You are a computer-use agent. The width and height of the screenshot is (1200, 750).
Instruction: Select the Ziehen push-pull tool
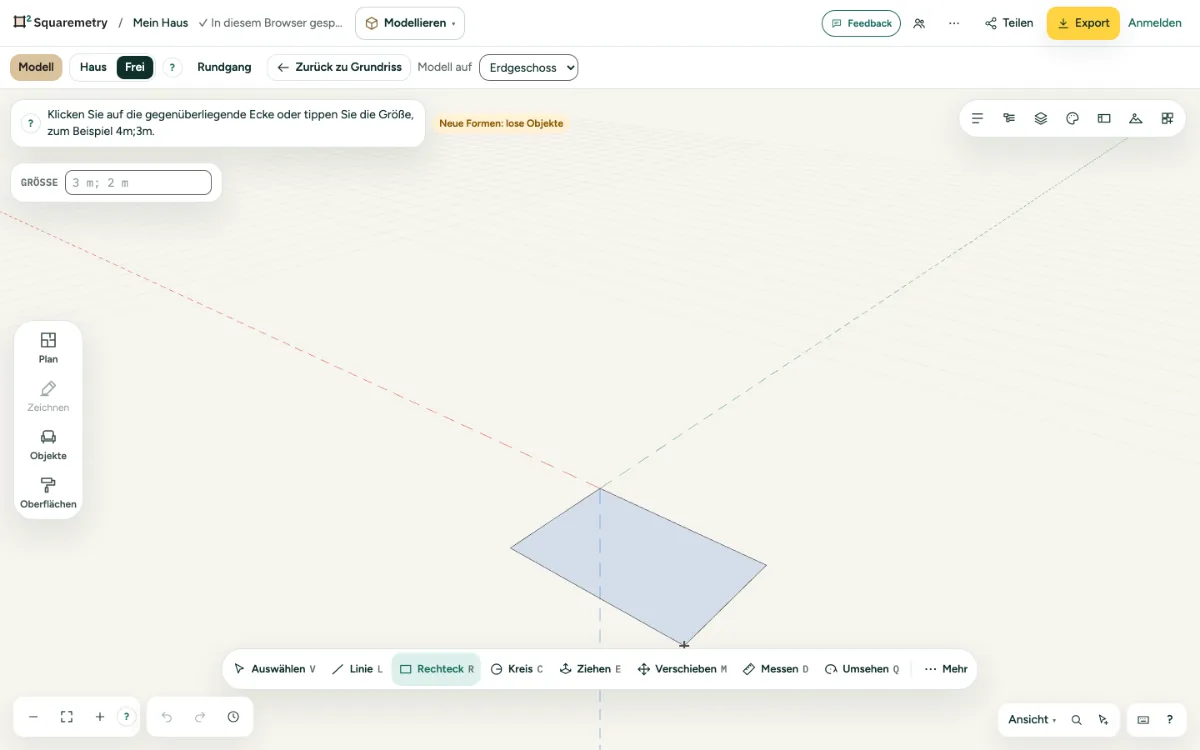tap(590, 669)
